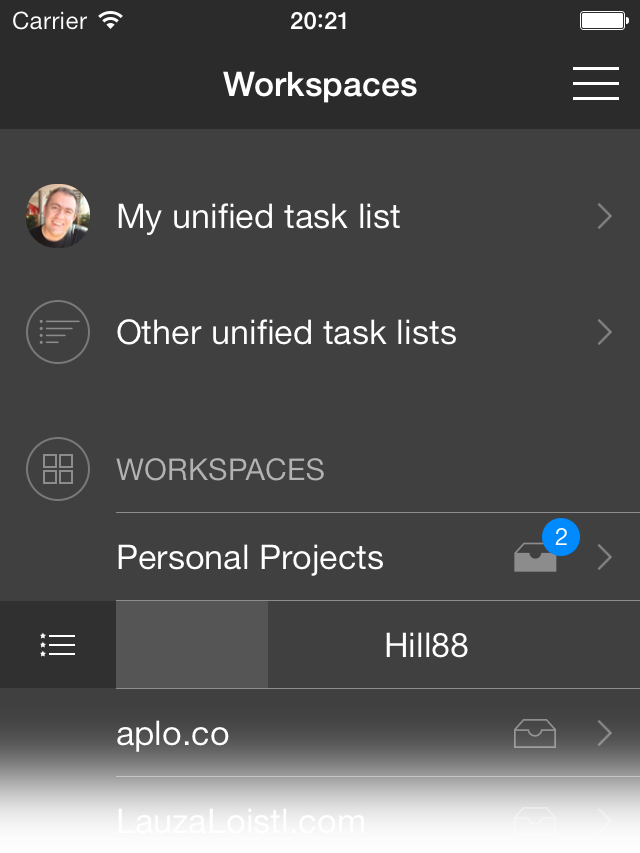Image resolution: width=640 pixels, height=853 pixels.
Task: Tap the unified task lists circle icon
Action: [58, 332]
